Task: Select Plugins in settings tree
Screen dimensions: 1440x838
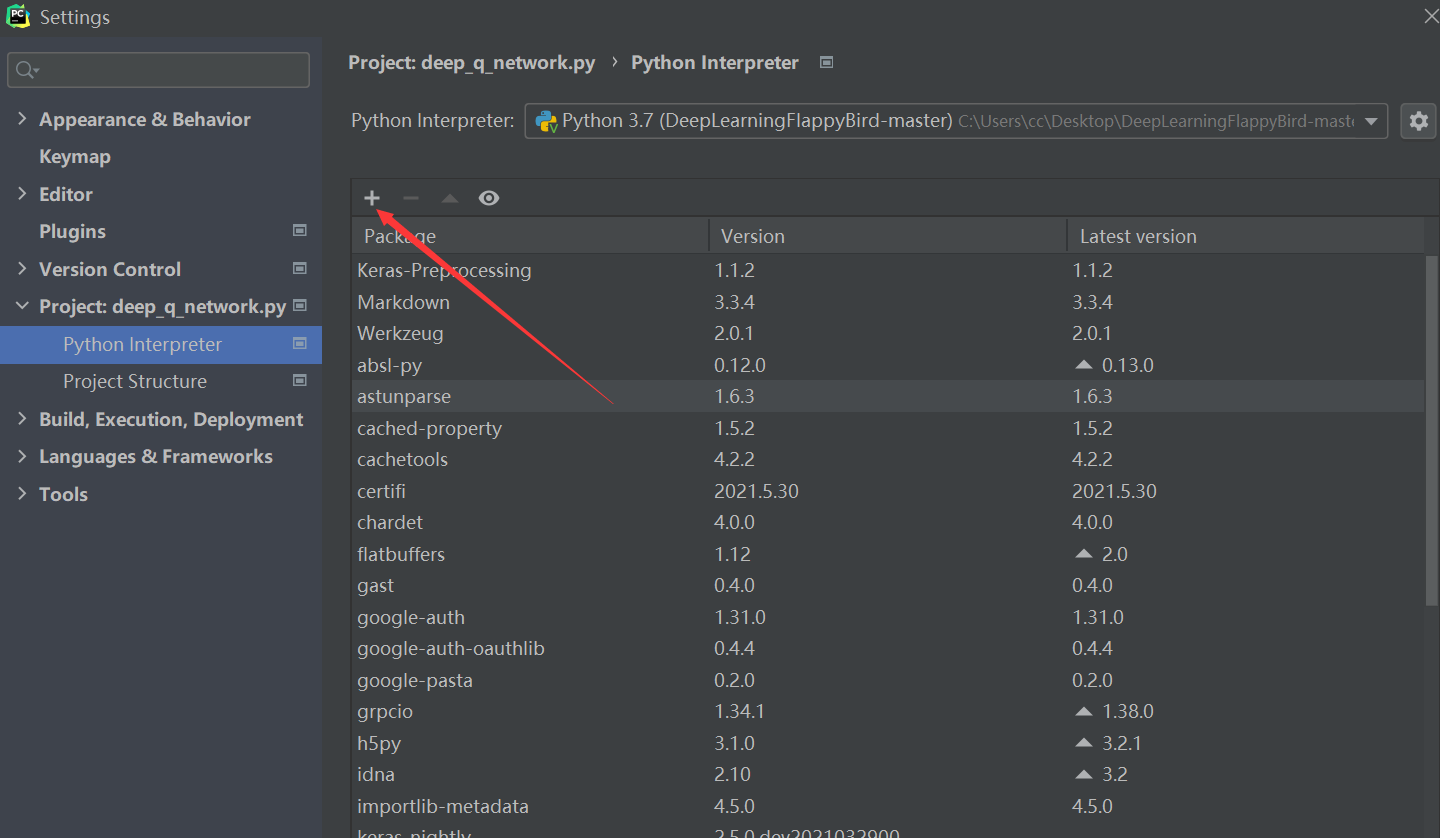Action: tap(72, 232)
